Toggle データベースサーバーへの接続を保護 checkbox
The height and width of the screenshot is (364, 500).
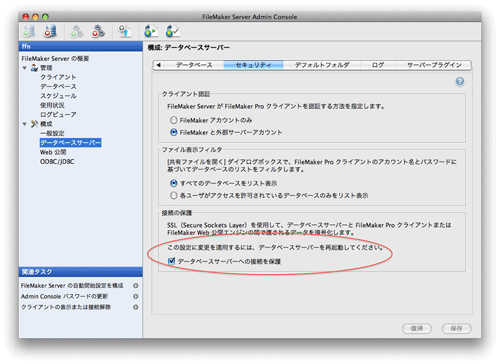pyautogui.click(x=172, y=261)
